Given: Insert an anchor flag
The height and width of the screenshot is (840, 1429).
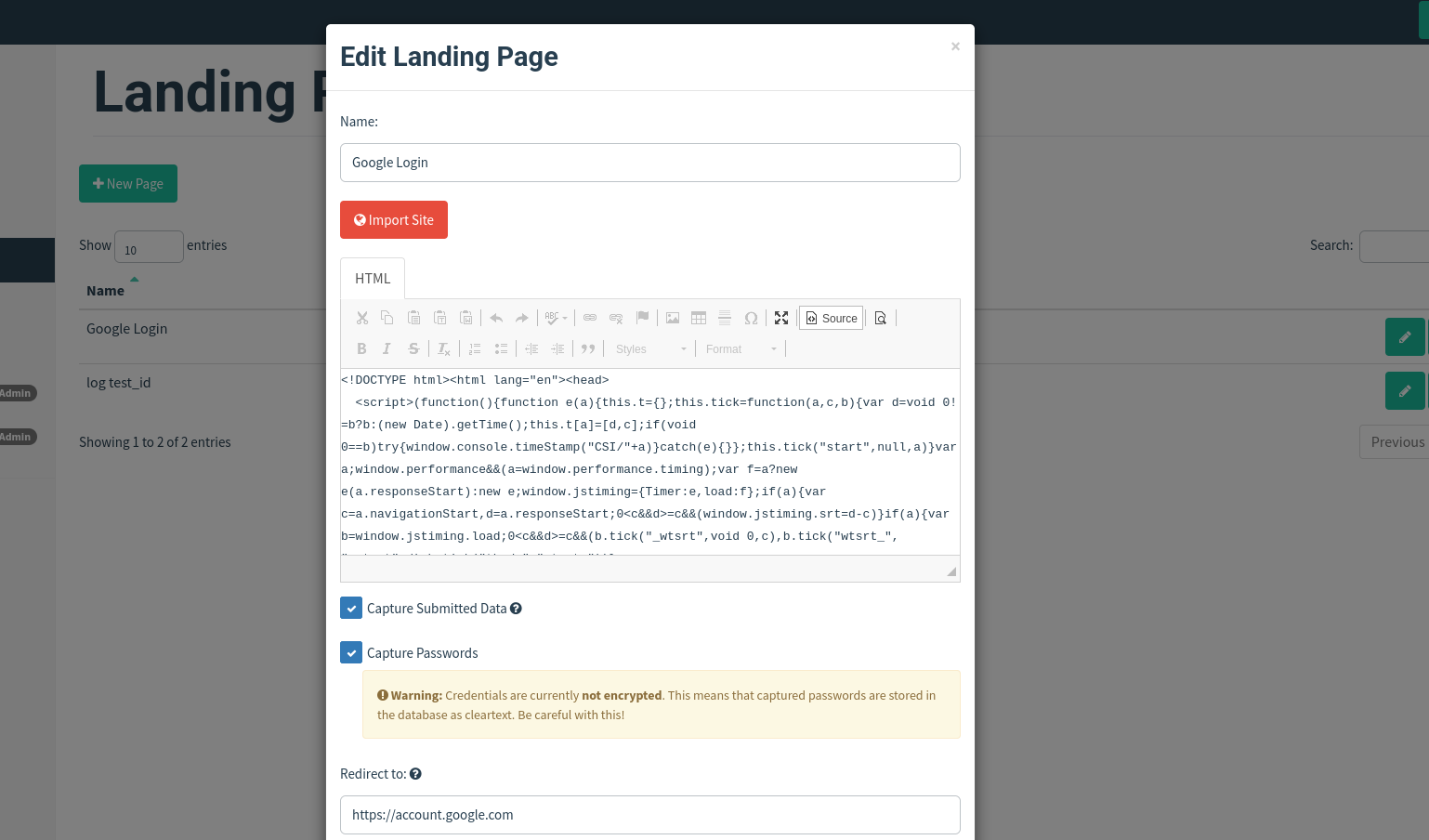Looking at the screenshot, I should [x=642, y=318].
